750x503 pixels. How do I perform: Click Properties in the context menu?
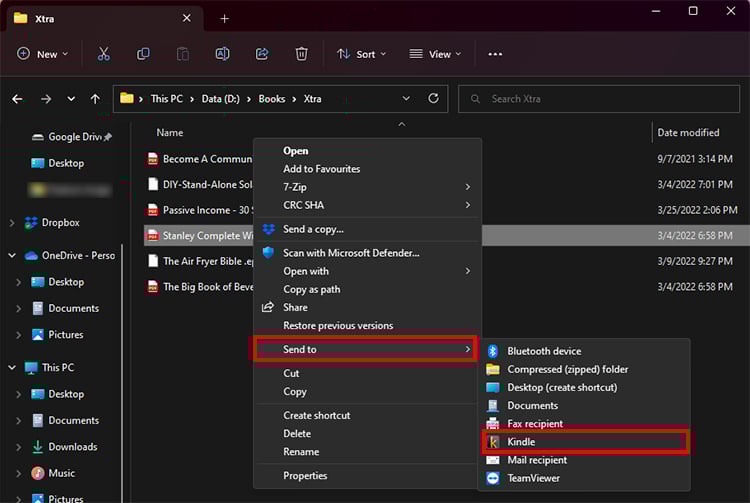click(305, 476)
